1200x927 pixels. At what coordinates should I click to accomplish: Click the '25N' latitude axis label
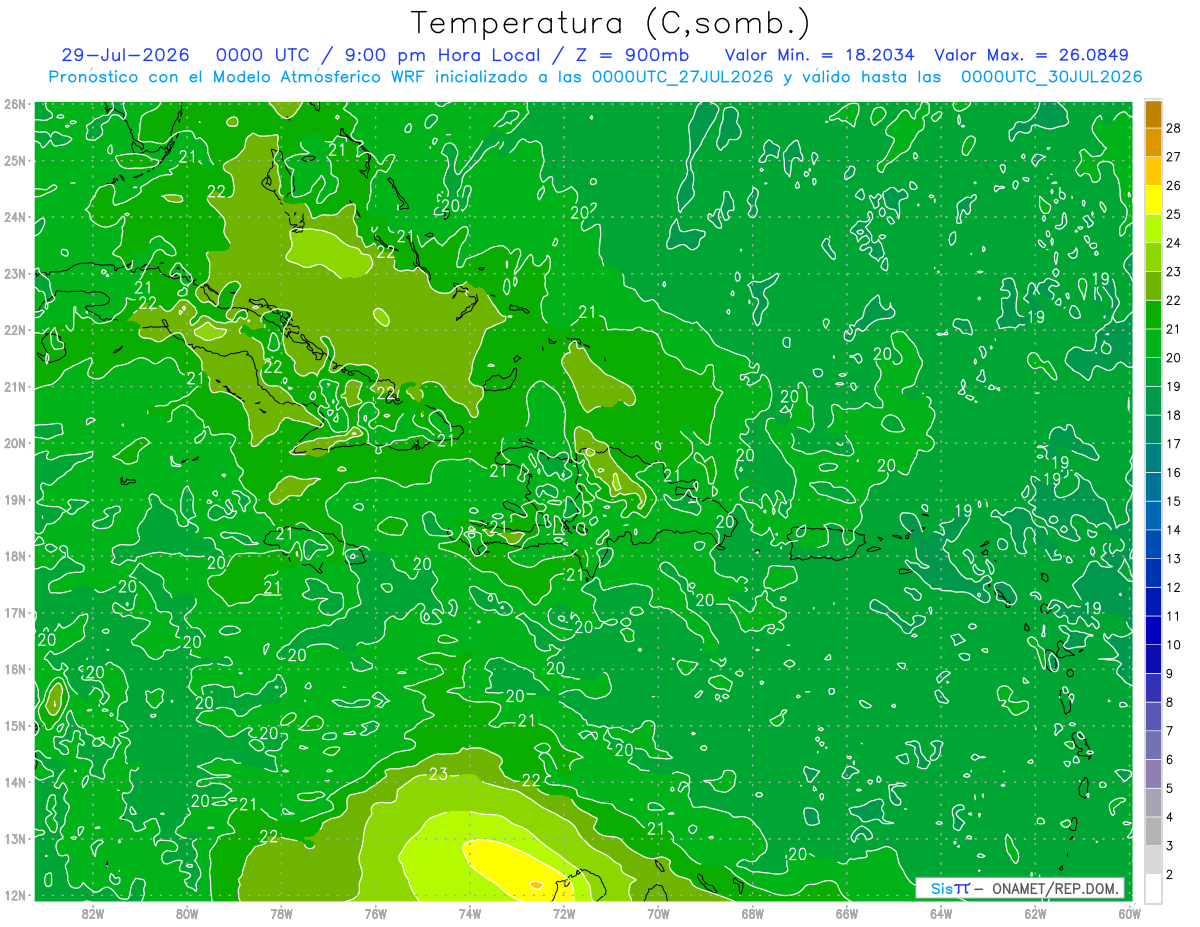tap(14, 160)
